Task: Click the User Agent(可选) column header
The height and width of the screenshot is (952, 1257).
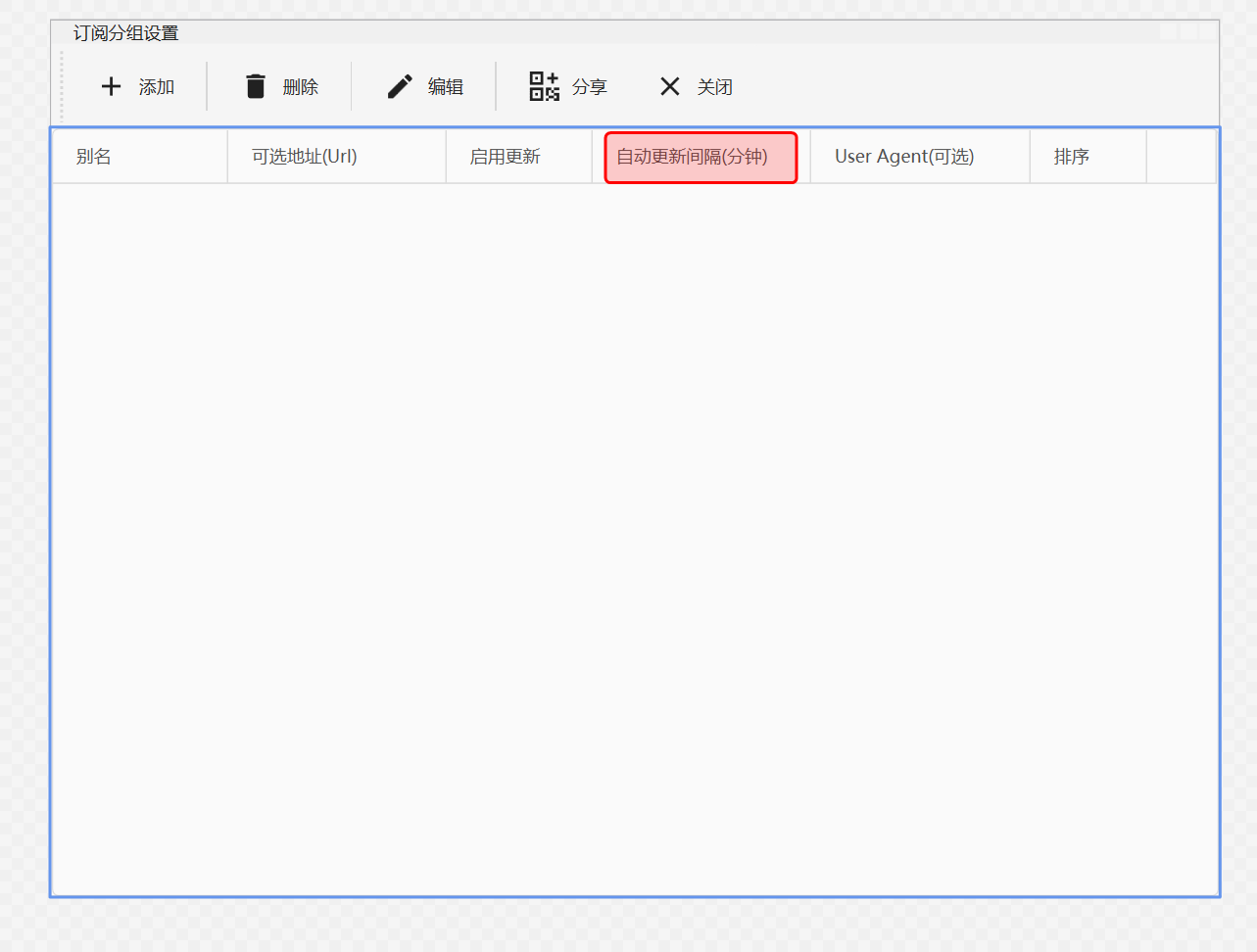Action: click(904, 157)
